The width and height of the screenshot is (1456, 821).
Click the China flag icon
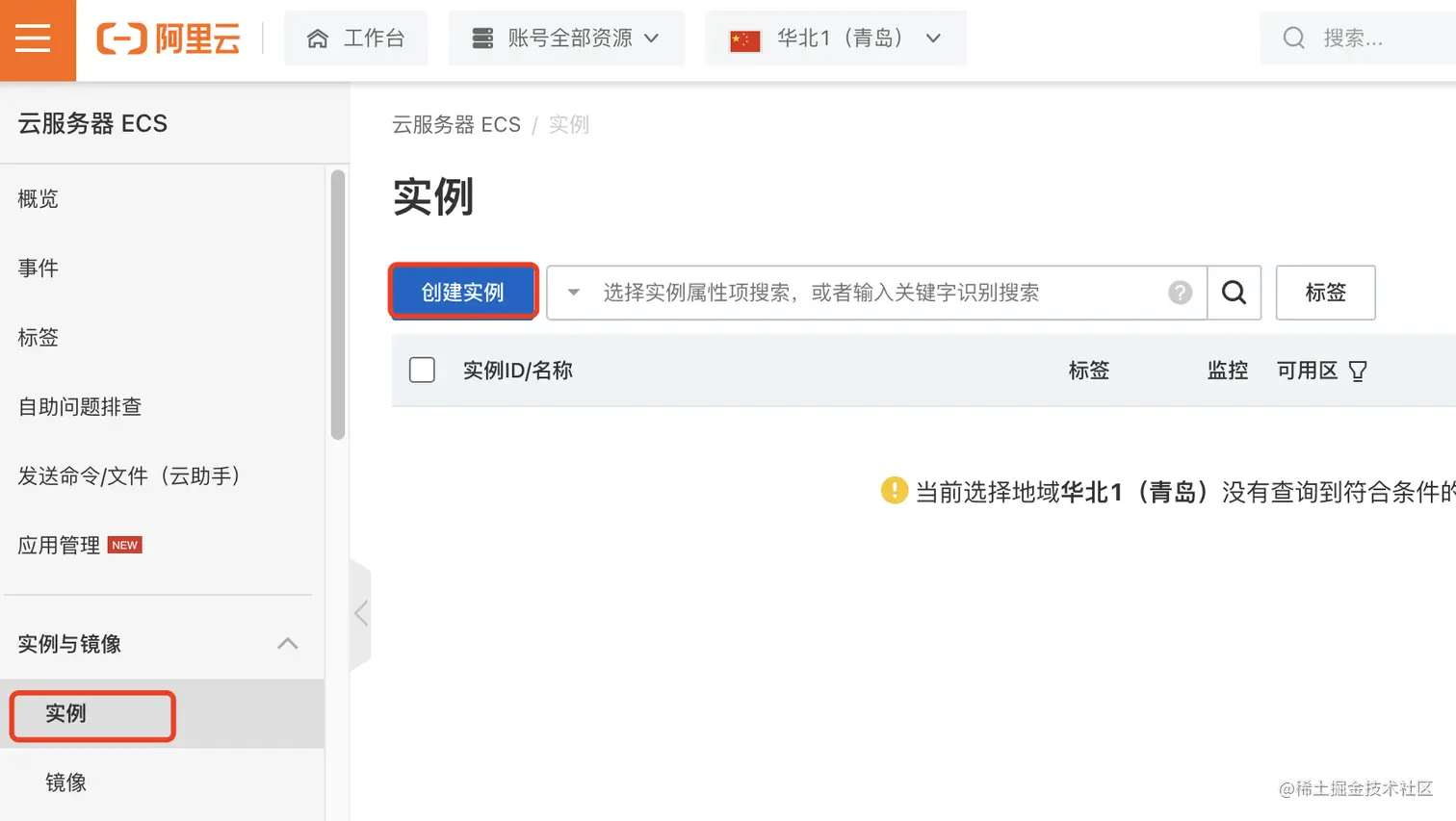(745, 39)
